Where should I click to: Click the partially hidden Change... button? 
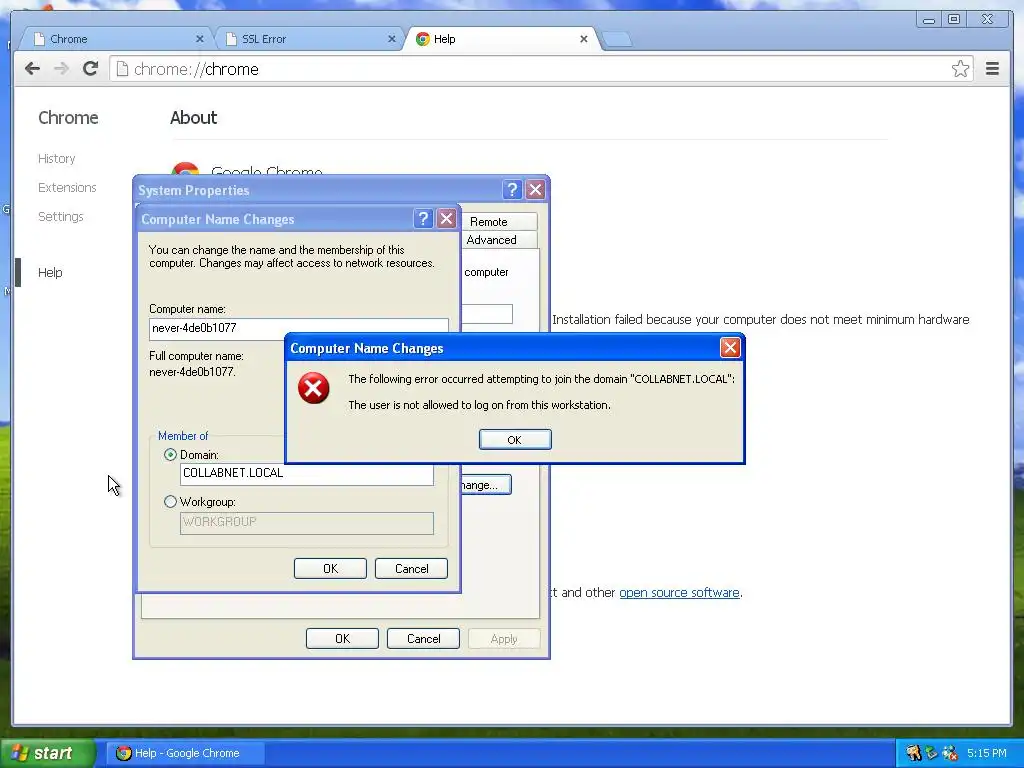click(486, 485)
